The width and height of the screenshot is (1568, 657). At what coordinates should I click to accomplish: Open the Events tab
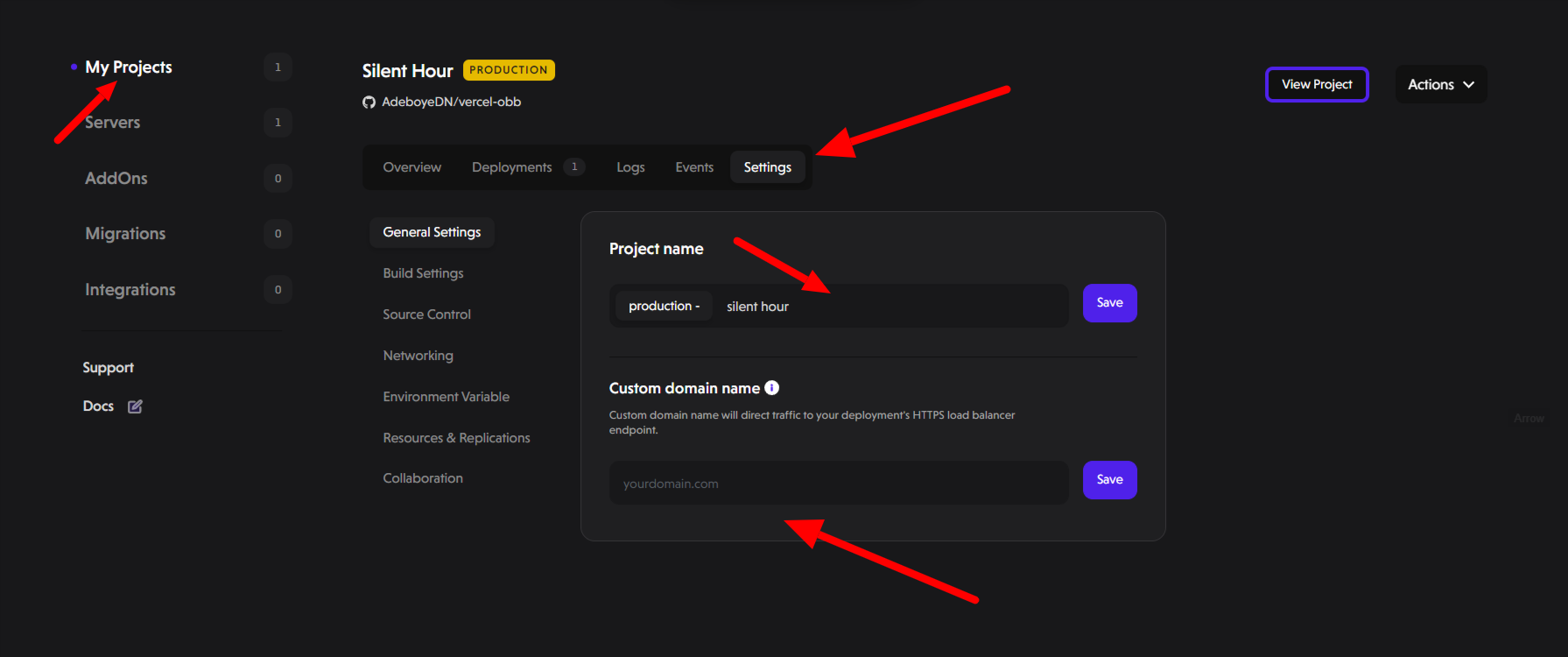(694, 167)
